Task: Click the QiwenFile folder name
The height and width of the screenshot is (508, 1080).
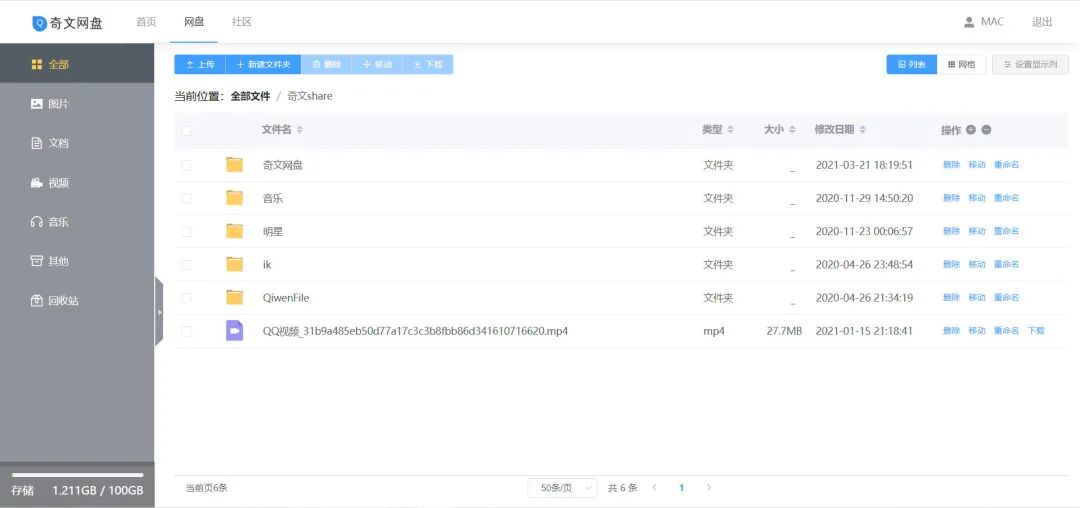Action: [x=286, y=297]
